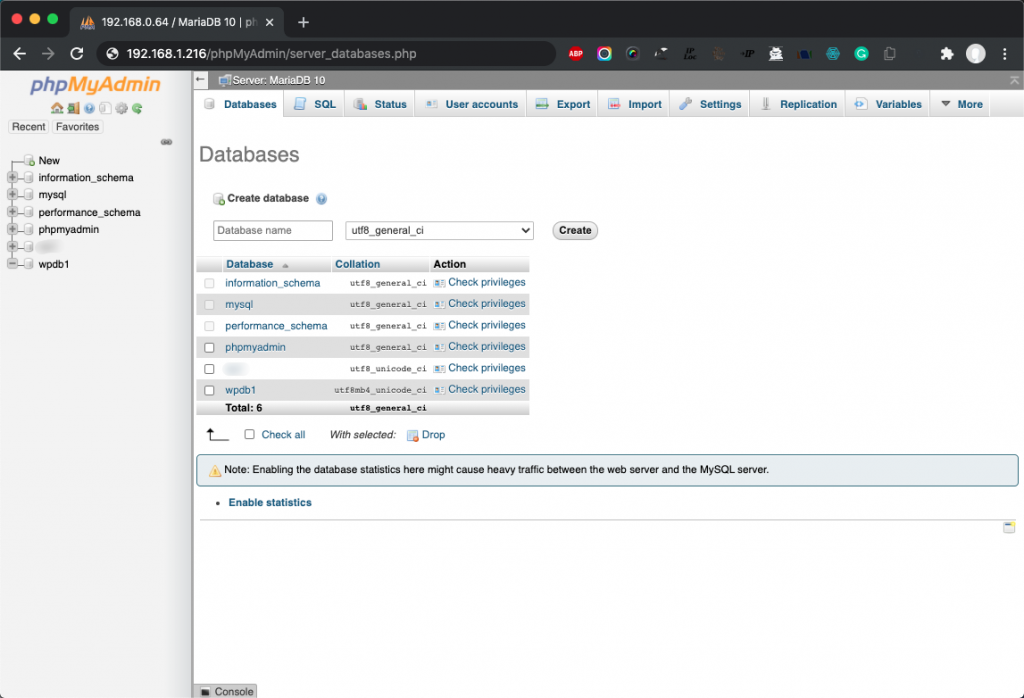Viewport: 1024px width, 698px height.
Task: Open the Chrome extensions puzzle icon
Action: (946, 54)
